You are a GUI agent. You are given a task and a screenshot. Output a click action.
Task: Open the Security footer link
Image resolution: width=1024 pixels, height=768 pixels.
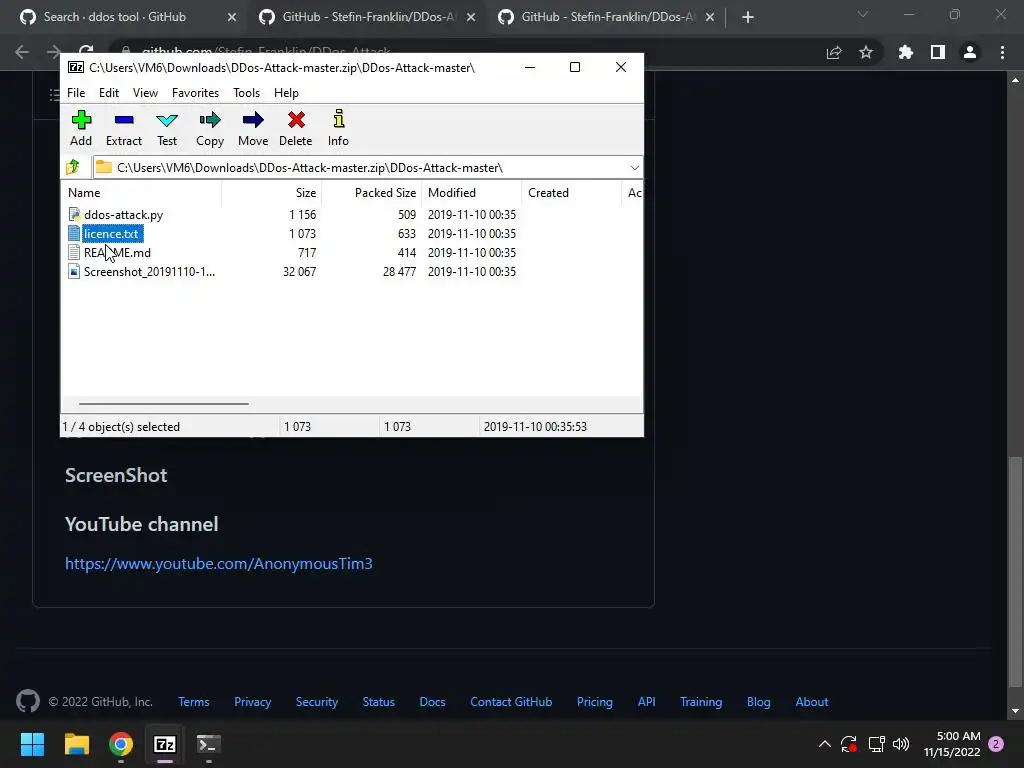pyautogui.click(x=317, y=701)
